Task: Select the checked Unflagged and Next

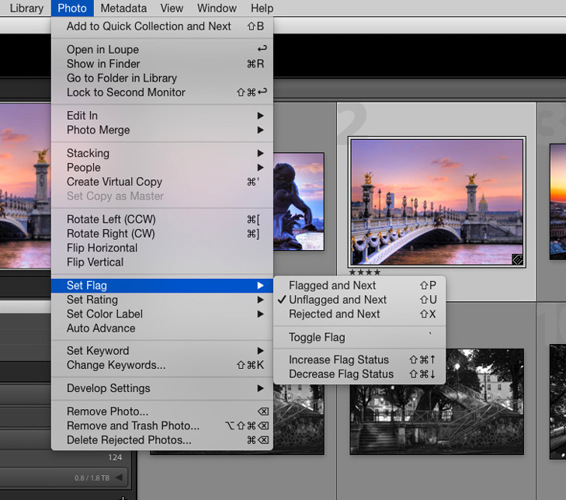Action: 360,300
